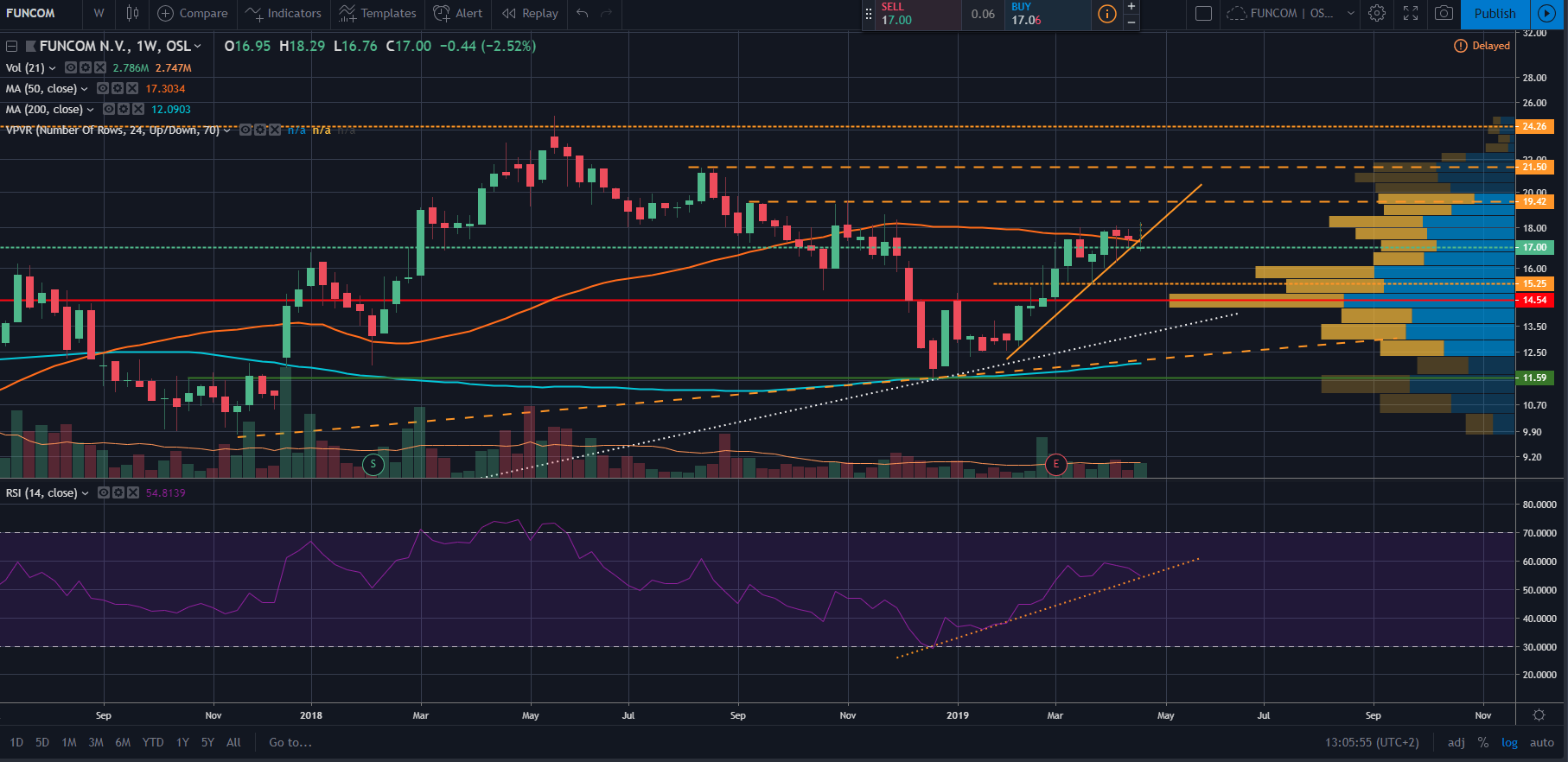Viewport: 1568px width, 762px height.
Task: Open chart settings gear
Action: [x=1377, y=13]
